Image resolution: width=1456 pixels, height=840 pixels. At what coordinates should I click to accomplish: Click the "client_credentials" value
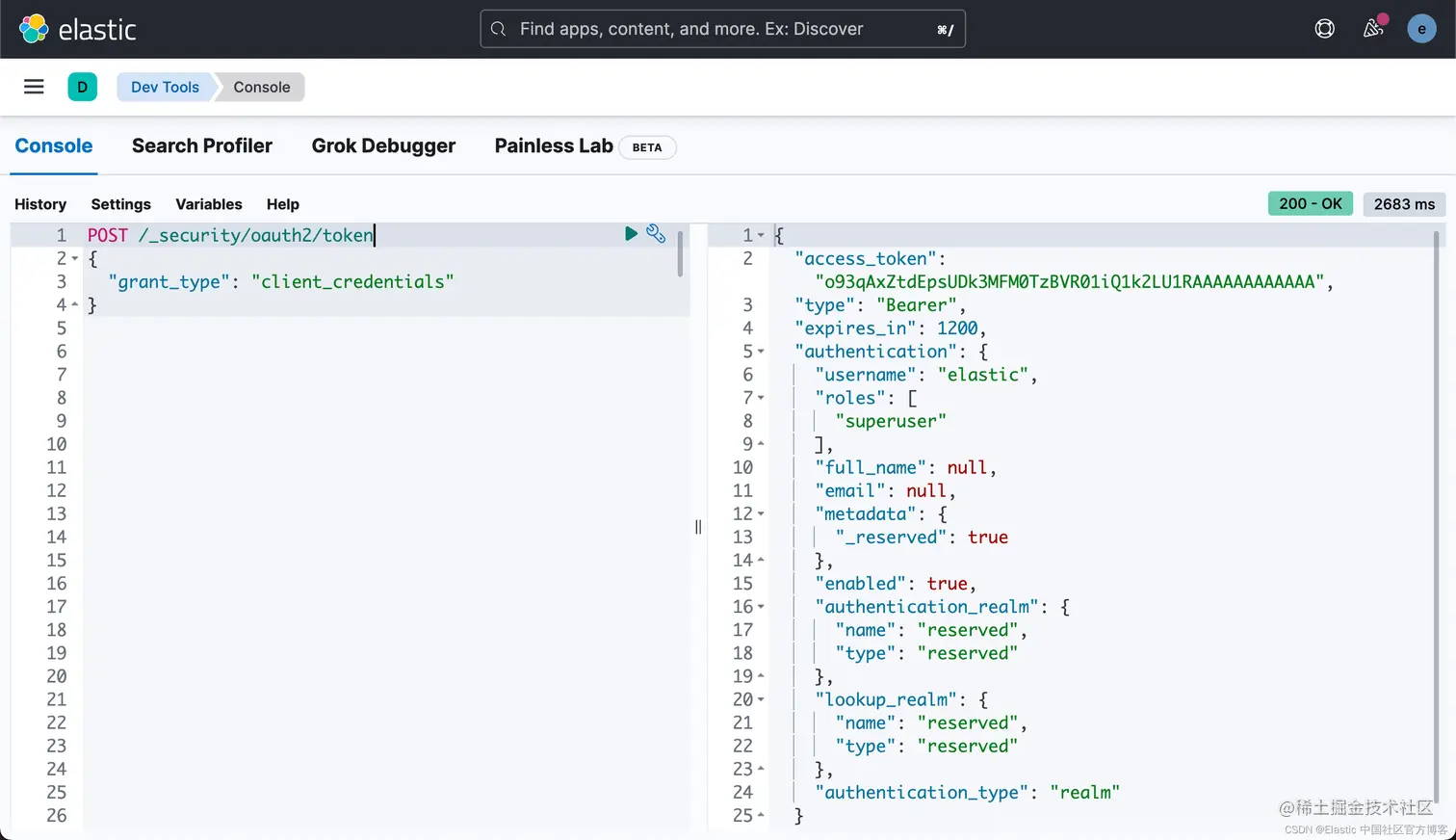352,281
